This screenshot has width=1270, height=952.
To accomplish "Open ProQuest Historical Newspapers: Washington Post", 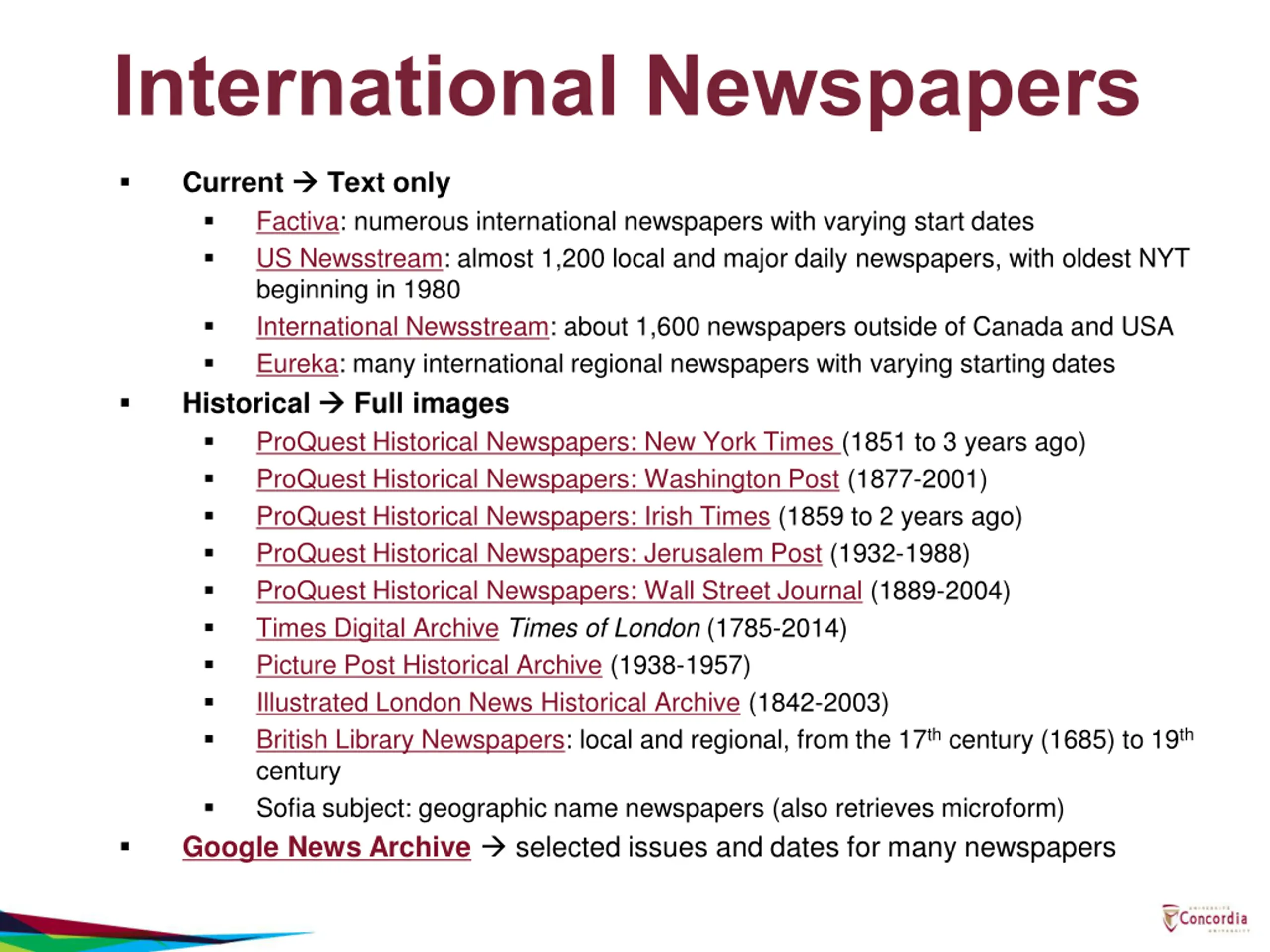I will tap(547, 480).
